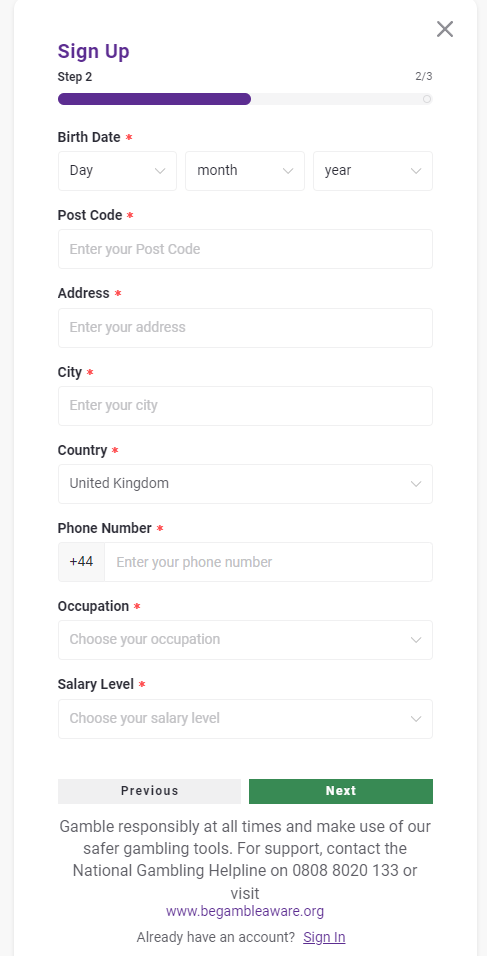Click the step progress bar
The width and height of the screenshot is (487, 956).
click(245, 99)
